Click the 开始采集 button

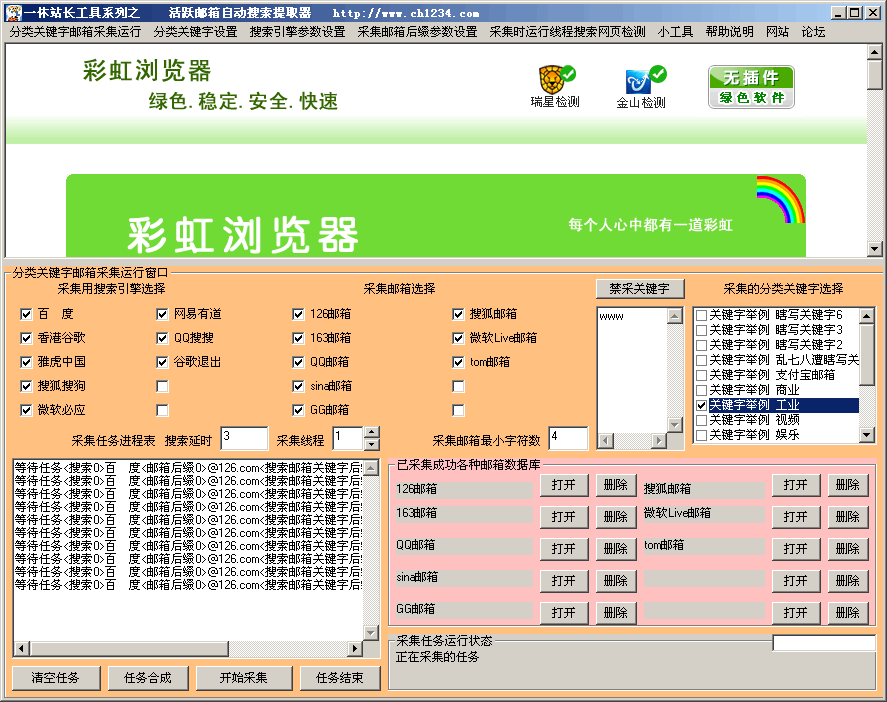point(244,678)
